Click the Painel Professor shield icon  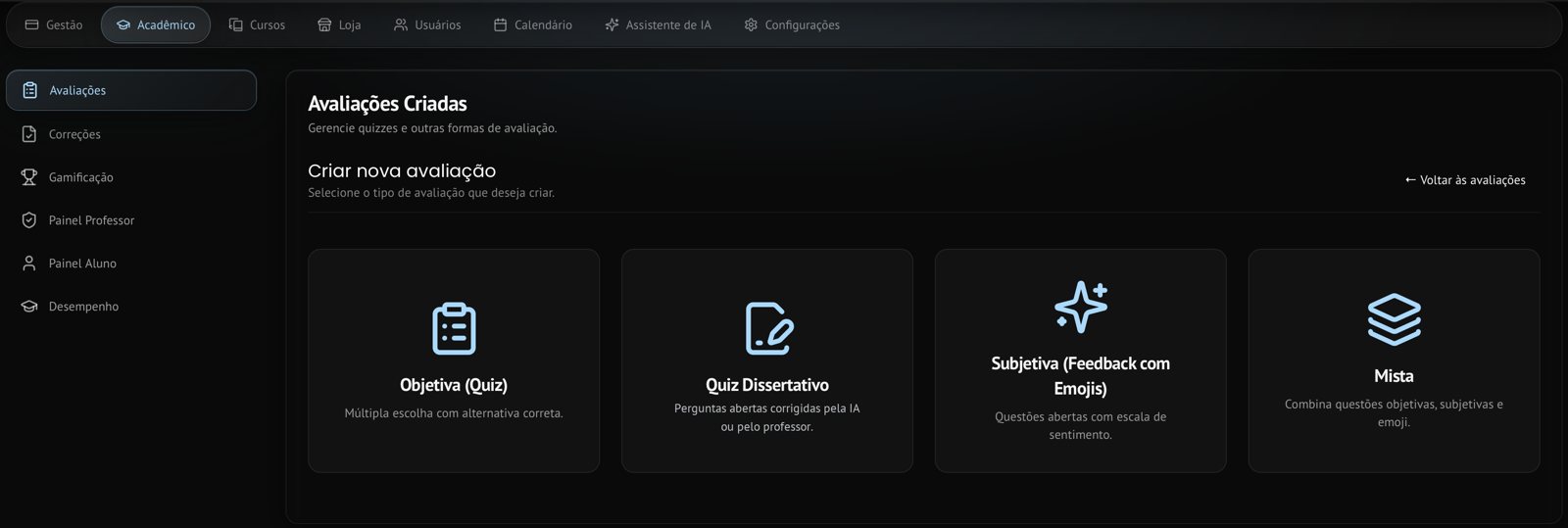click(x=29, y=220)
